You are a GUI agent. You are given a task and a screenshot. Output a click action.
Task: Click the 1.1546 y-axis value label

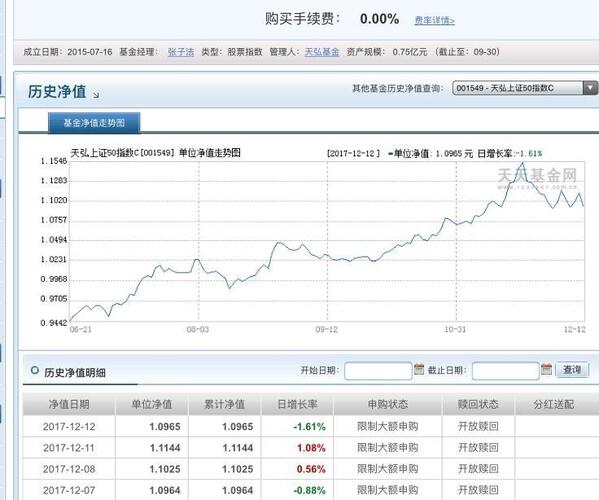(53, 161)
